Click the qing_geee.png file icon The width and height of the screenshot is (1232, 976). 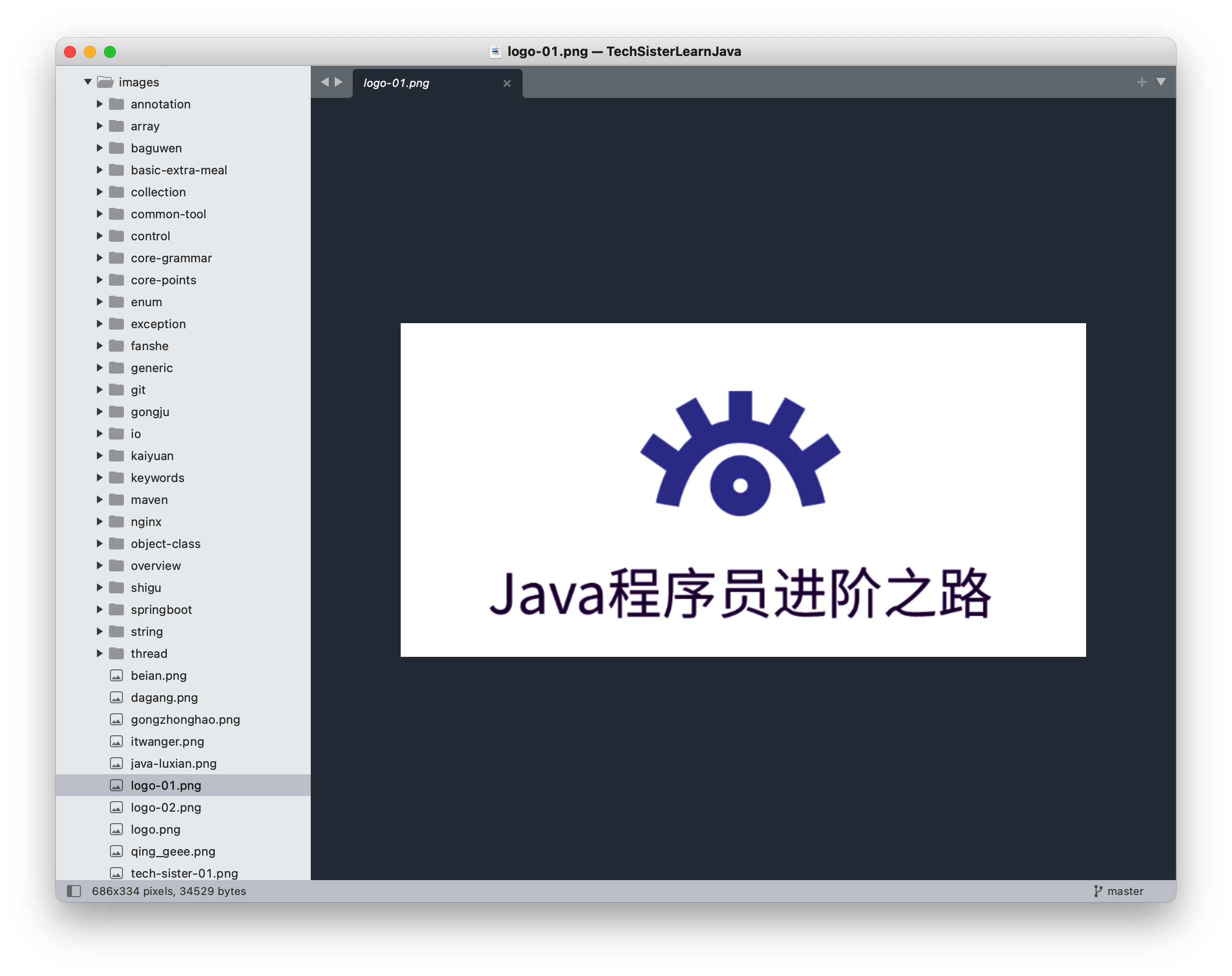(x=116, y=852)
